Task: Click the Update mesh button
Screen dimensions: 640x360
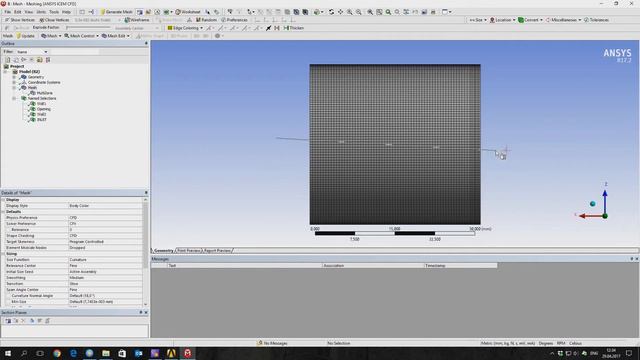Action: 26,36
